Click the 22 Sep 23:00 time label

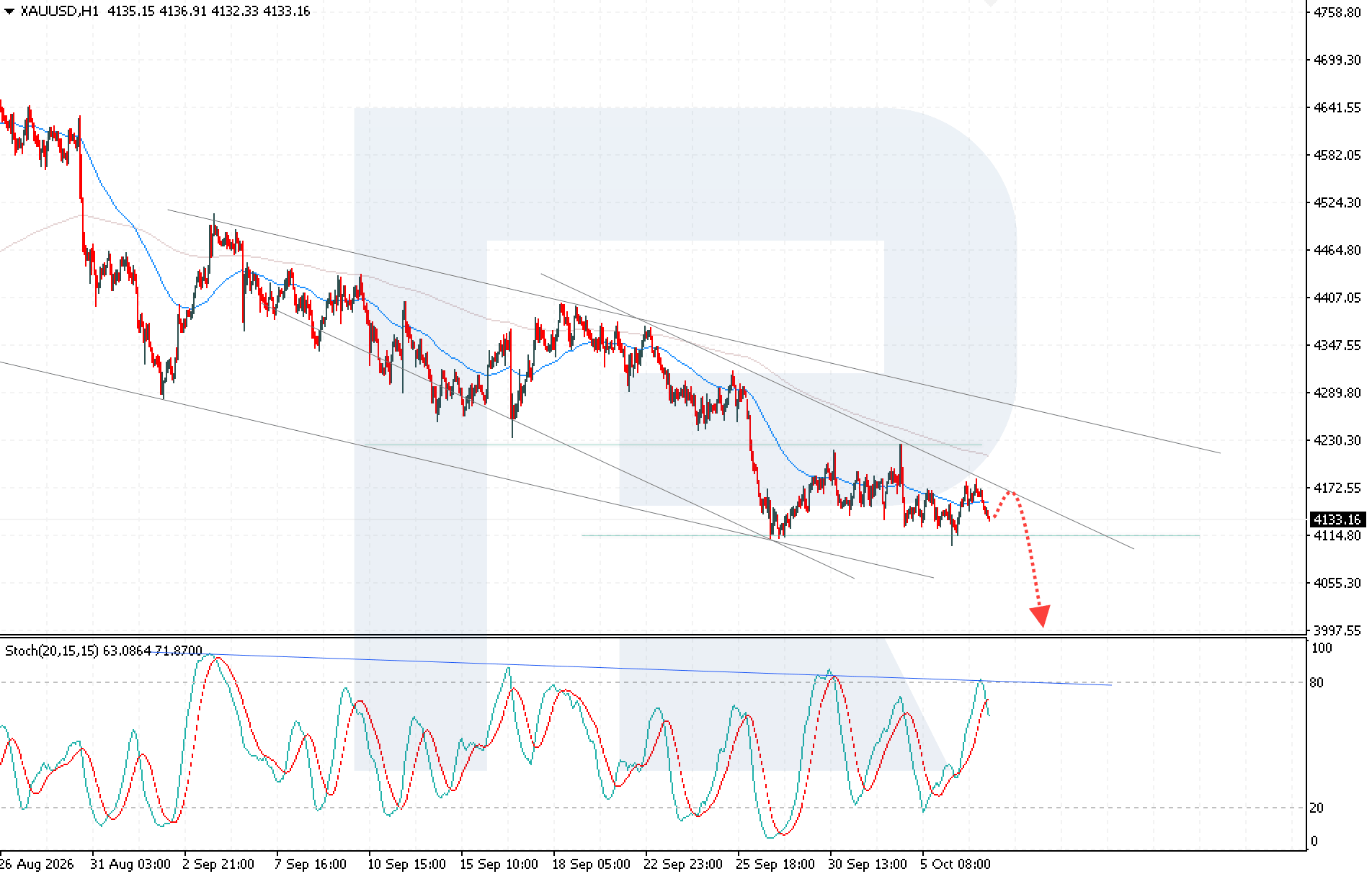(x=683, y=864)
